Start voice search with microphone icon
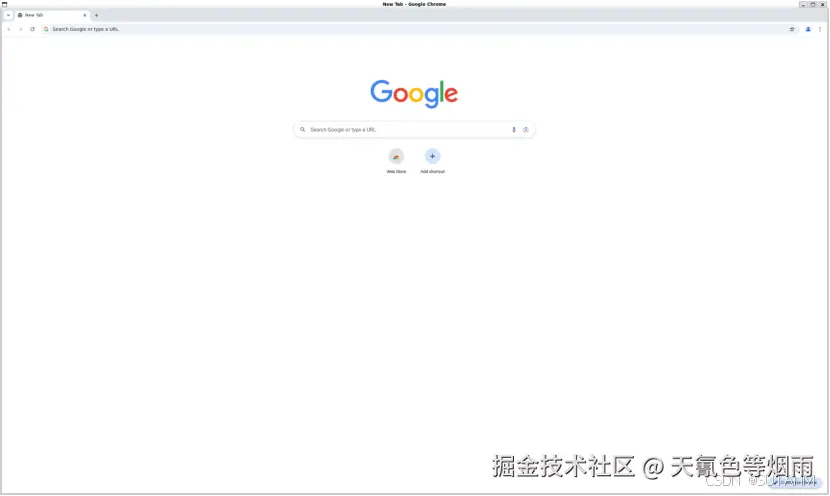The width and height of the screenshot is (830, 496). tap(513, 130)
